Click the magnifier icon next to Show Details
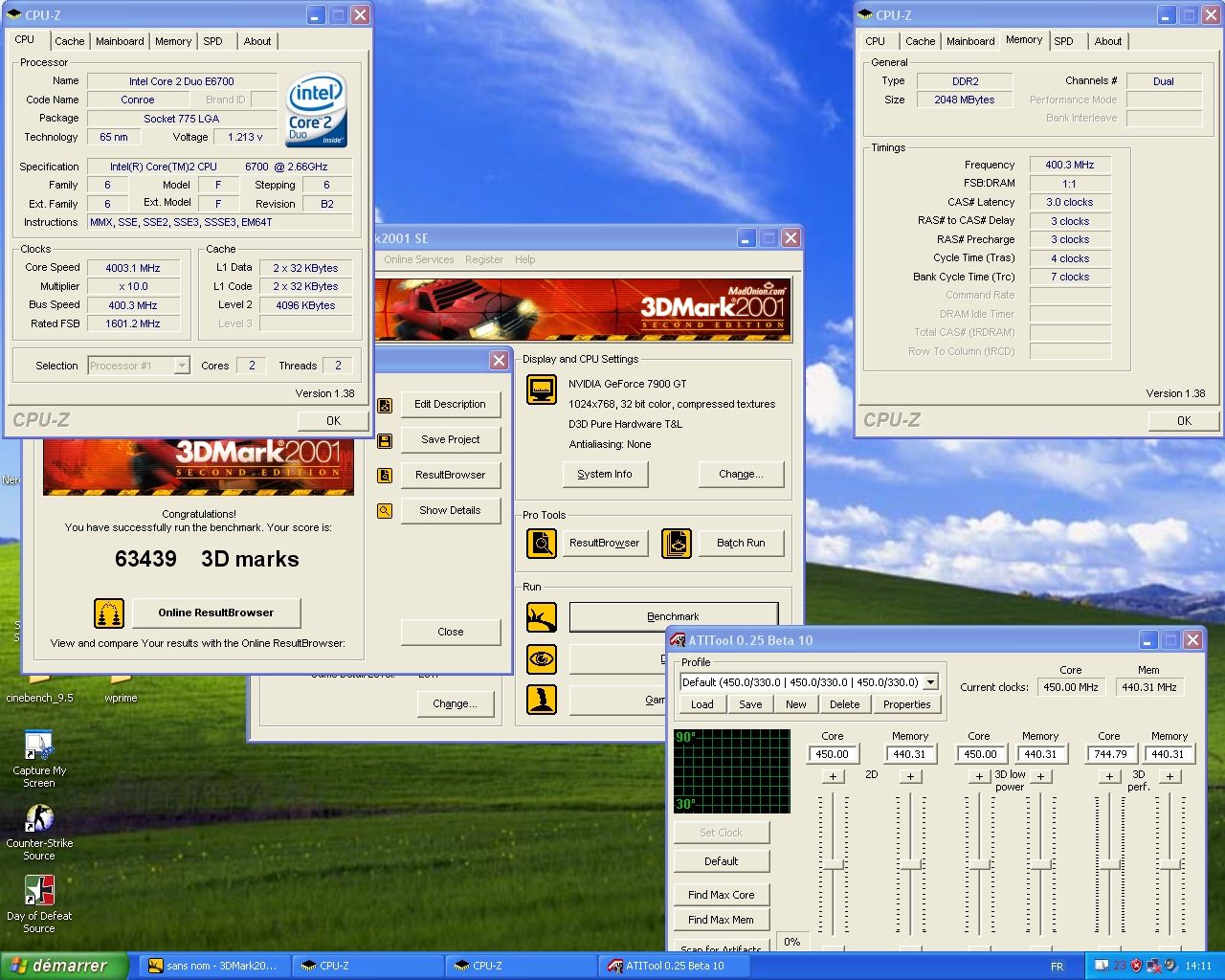Screen dimensions: 1225x980 coord(385,511)
